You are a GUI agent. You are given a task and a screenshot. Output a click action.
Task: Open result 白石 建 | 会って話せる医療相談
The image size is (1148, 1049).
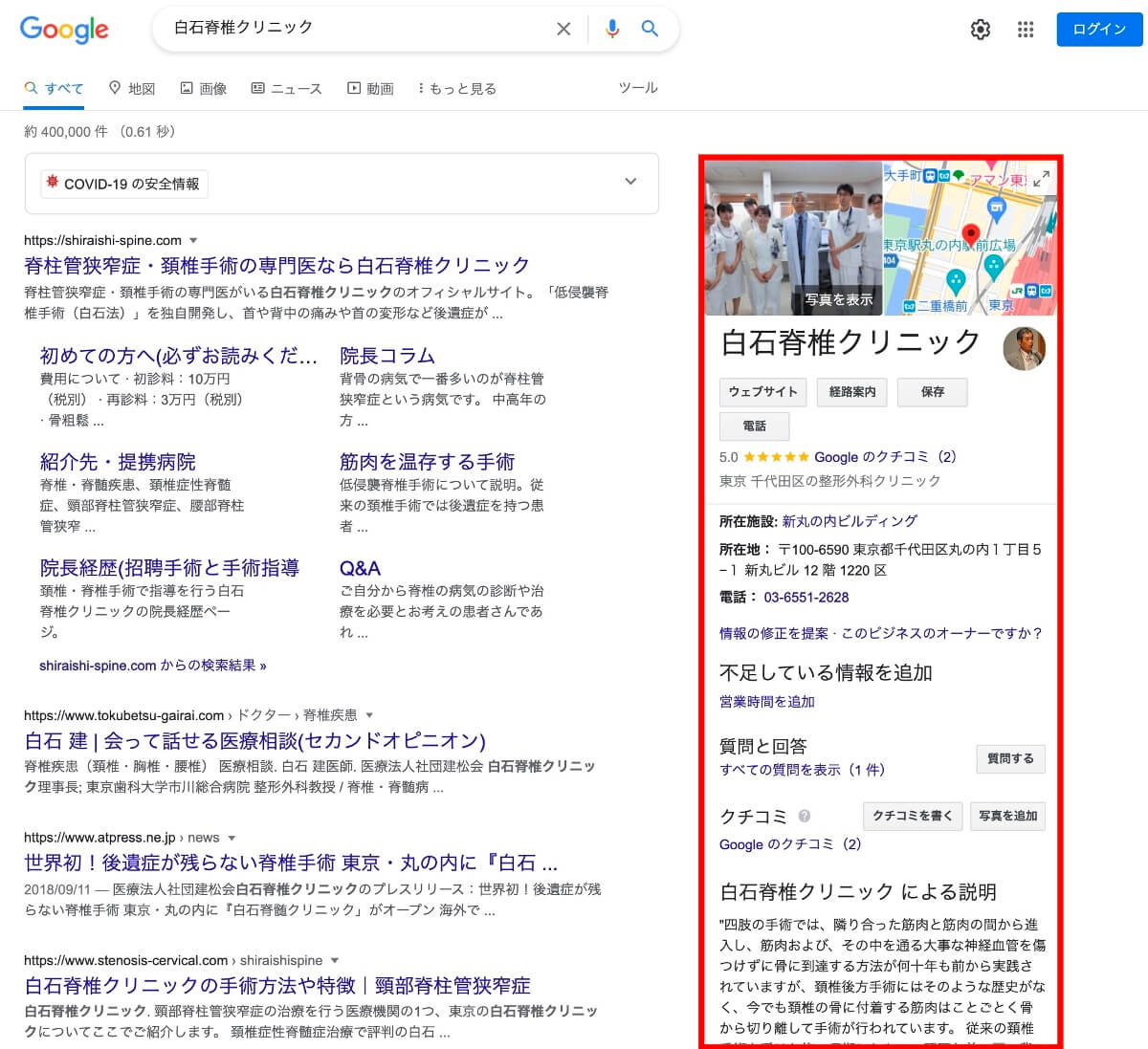click(x=254, y=740)
